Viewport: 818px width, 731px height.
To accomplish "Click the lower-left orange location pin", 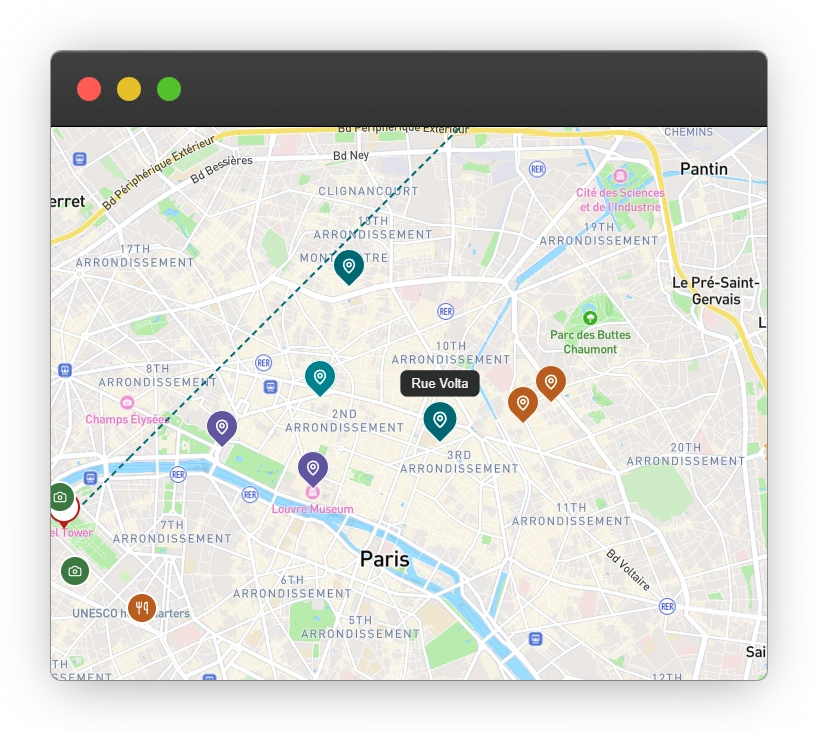I will pyautogui.click(x=523, y=403).
